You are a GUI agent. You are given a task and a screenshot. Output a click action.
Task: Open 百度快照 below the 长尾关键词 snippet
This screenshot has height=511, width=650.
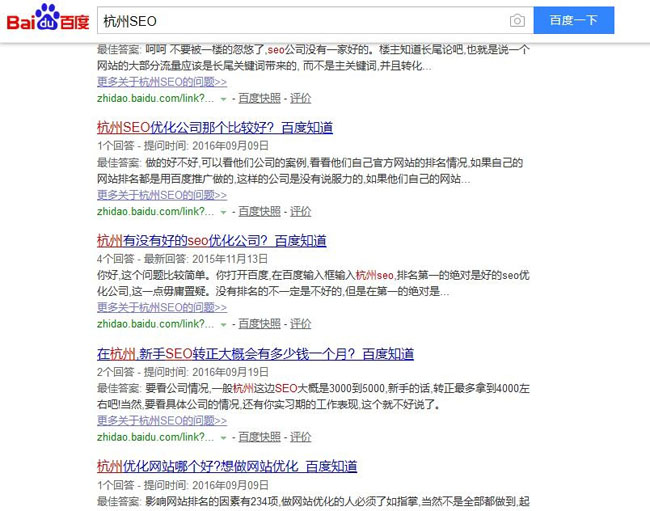[x=260, y=98]
